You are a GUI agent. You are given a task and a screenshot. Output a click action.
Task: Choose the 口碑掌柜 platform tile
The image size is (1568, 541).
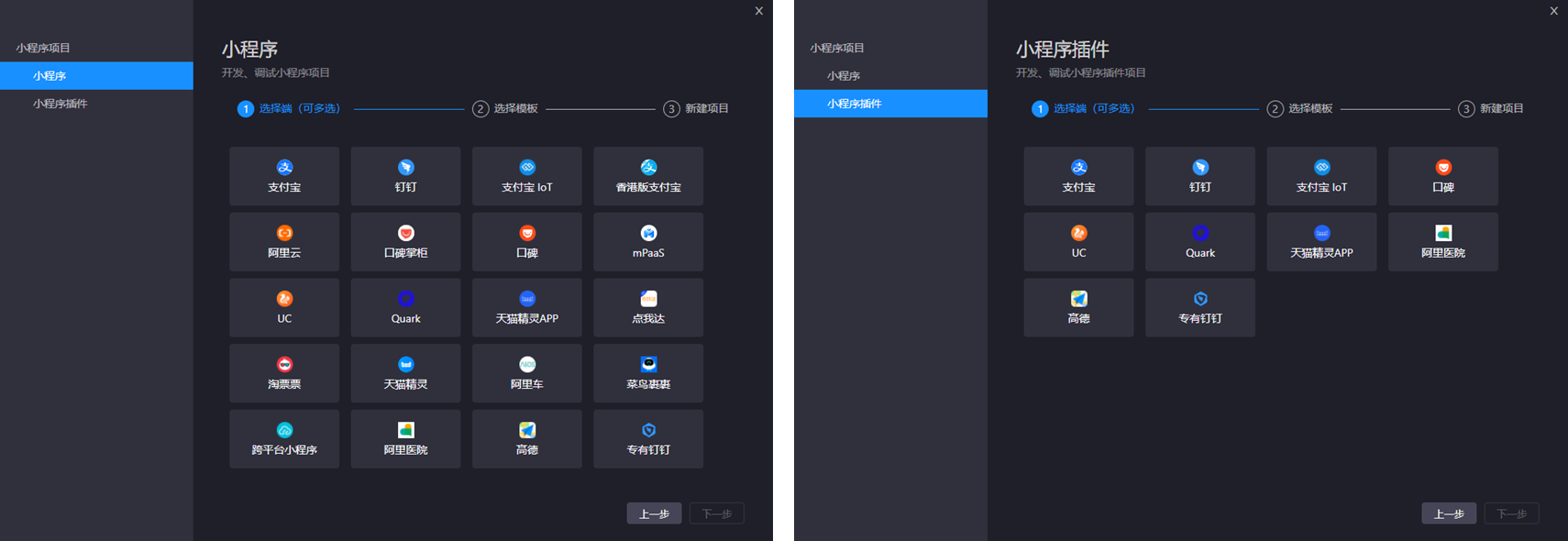point(405,242)
